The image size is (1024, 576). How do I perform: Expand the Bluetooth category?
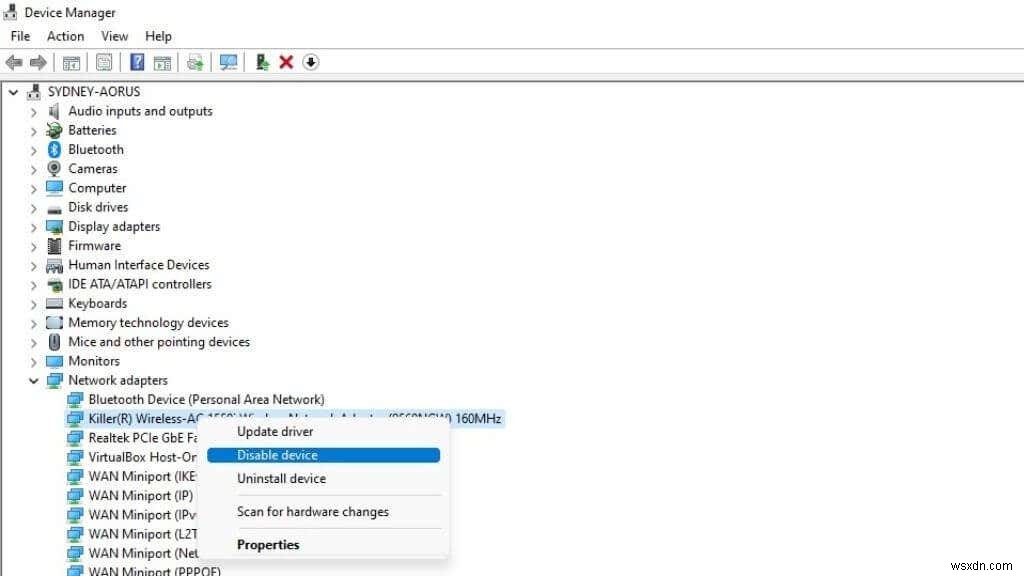click(x=34, y=149)
